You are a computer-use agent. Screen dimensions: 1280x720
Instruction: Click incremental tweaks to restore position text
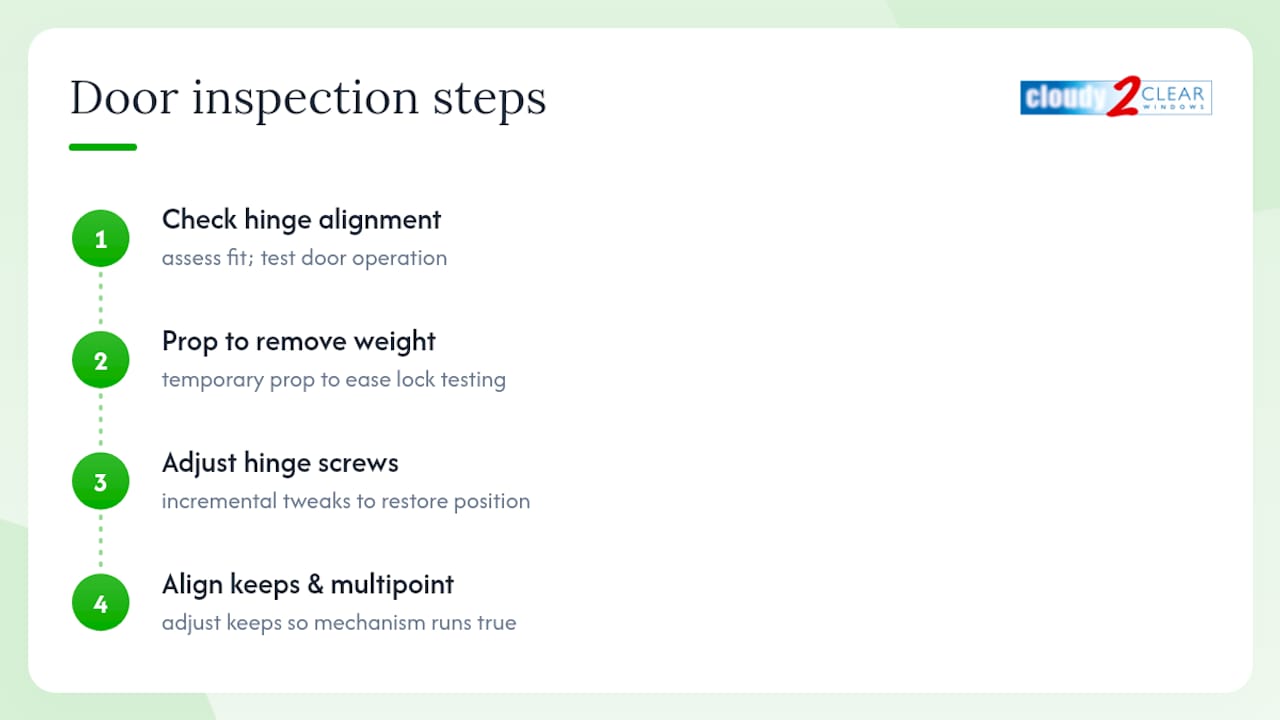pyautogui.click(x=346, y=501)
